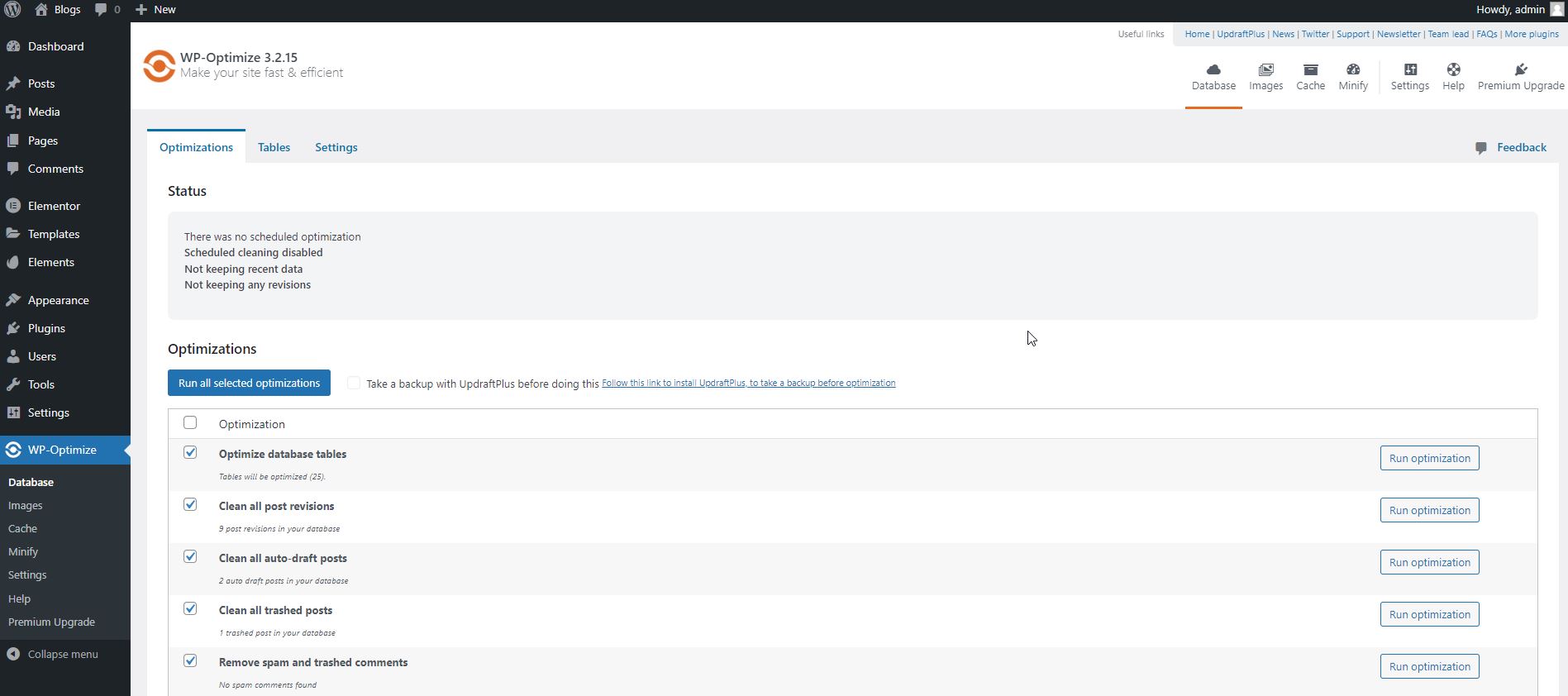Open the comments bubble in admin bar
Image resolution: width=1568 pixels, height=696 pixels.
(101, 10)
